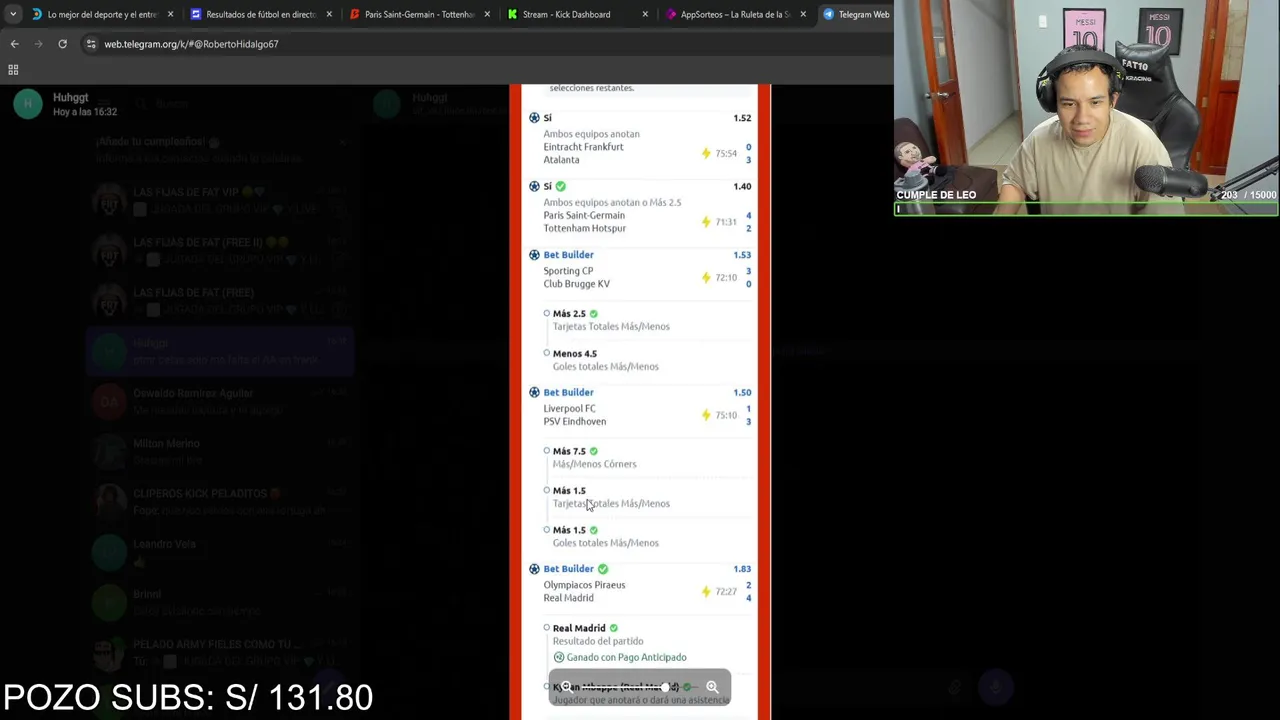The width and height of the screenshot is (1280, 720).
Task: Open the tab search dropdown arrow
Action: [12, 14]
